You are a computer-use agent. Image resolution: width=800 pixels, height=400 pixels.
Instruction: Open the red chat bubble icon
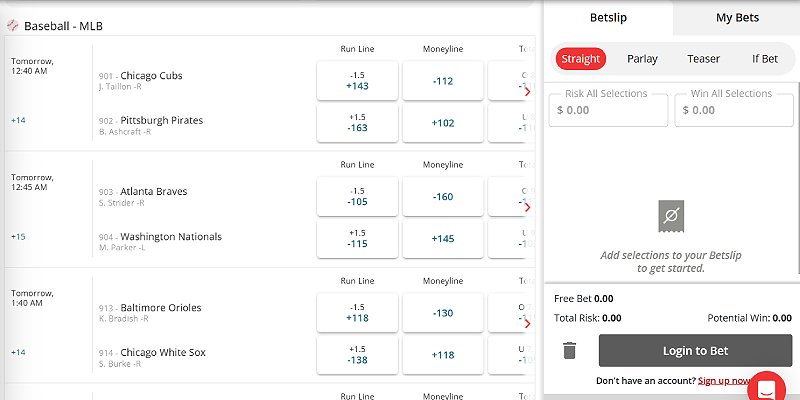click(x=768, y=387)
